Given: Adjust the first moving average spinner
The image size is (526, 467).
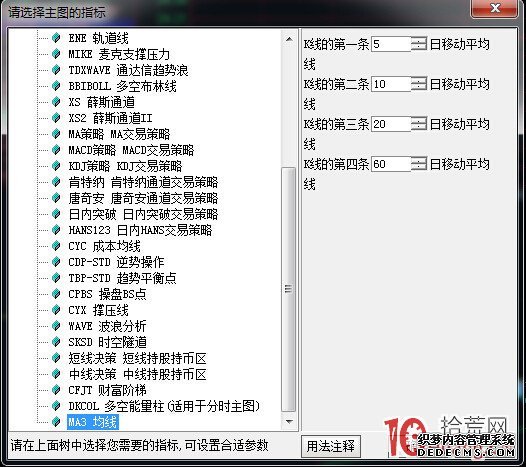Looking at the screenshot, I should coord(419,44).
